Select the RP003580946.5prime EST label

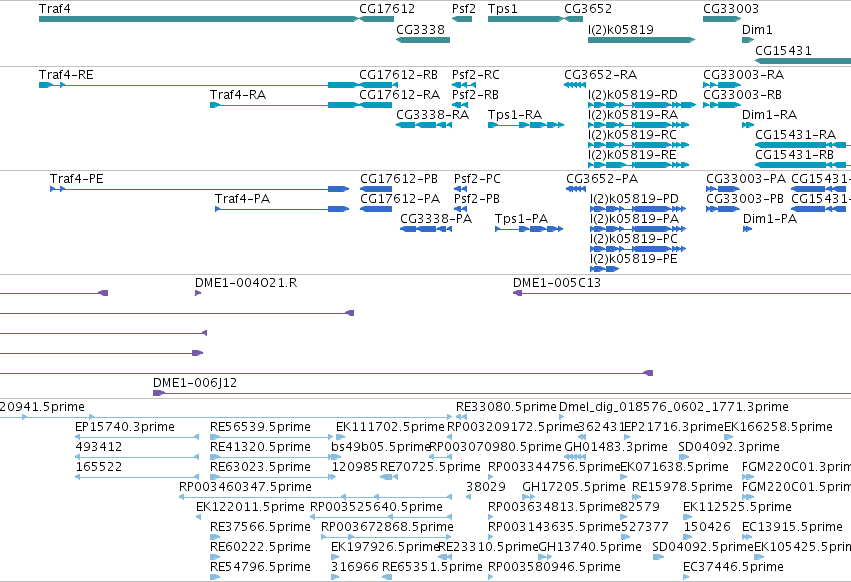554,567
